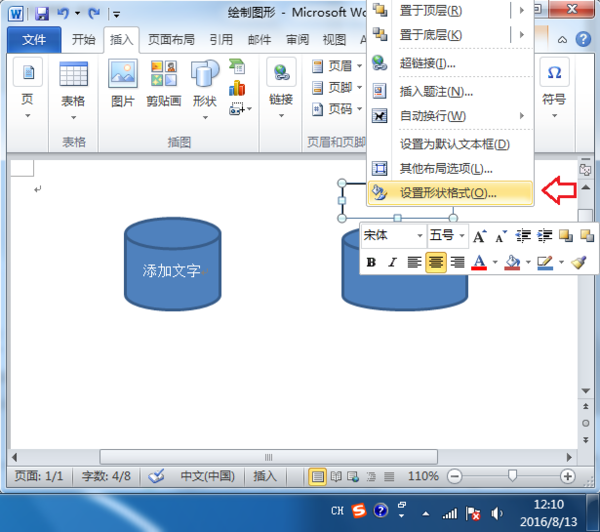This screenshot has height=532, width=600.
Task: Click the Save icon in quick access toolbar
Action: pos(42,14)
